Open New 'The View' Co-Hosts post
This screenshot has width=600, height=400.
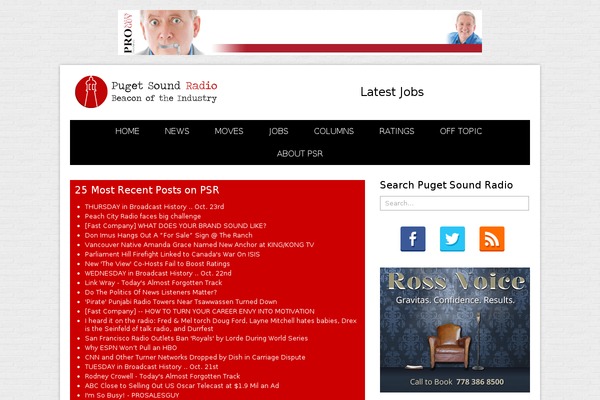pos(157,264)
